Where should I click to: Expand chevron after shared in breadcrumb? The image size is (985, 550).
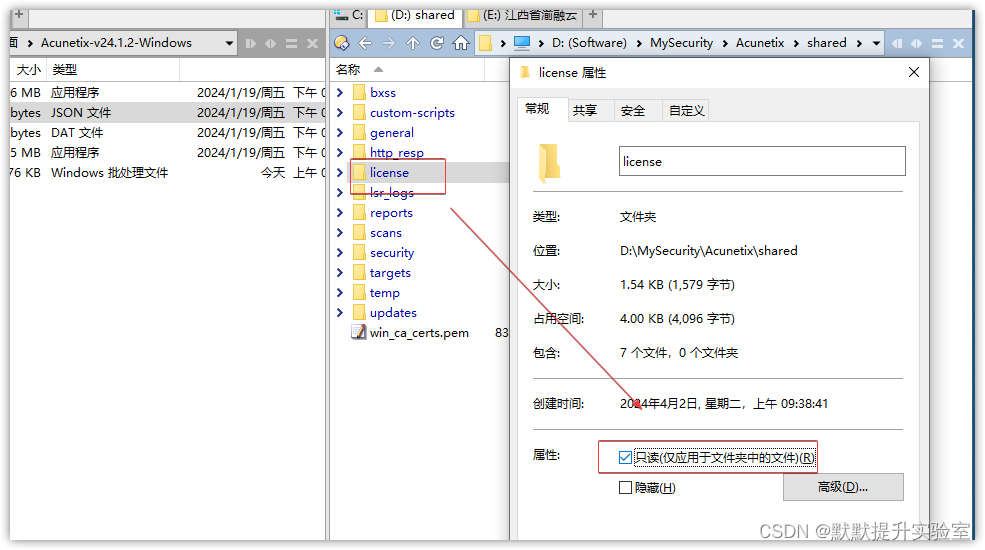coord(859,43)
